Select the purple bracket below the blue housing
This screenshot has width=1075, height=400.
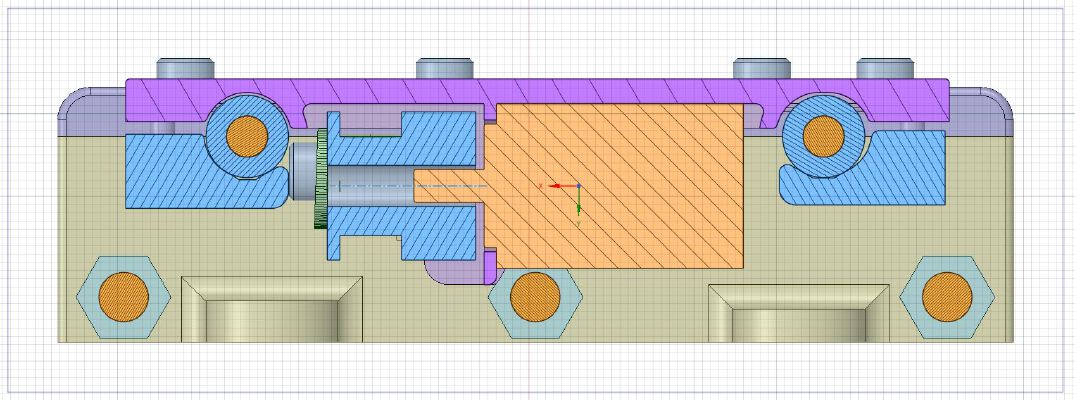(461, 272)
